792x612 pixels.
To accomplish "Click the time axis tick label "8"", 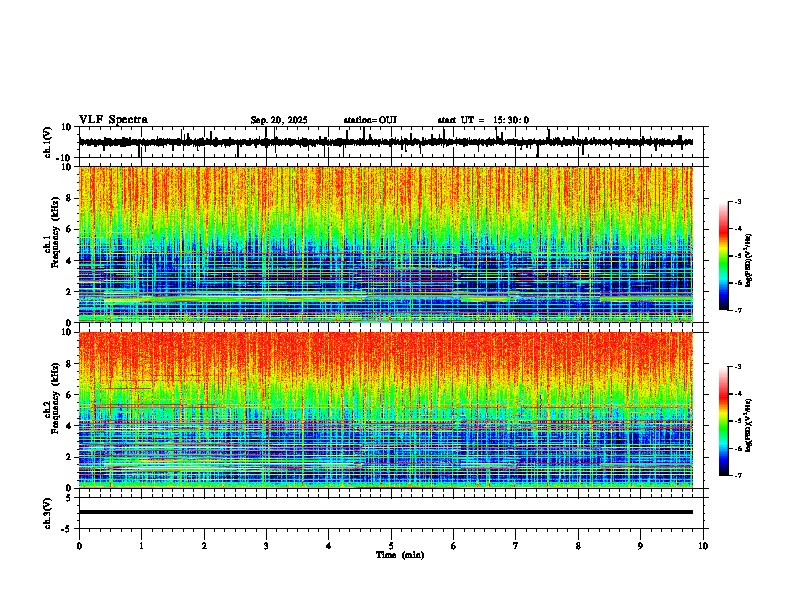I will click(578, 546).
